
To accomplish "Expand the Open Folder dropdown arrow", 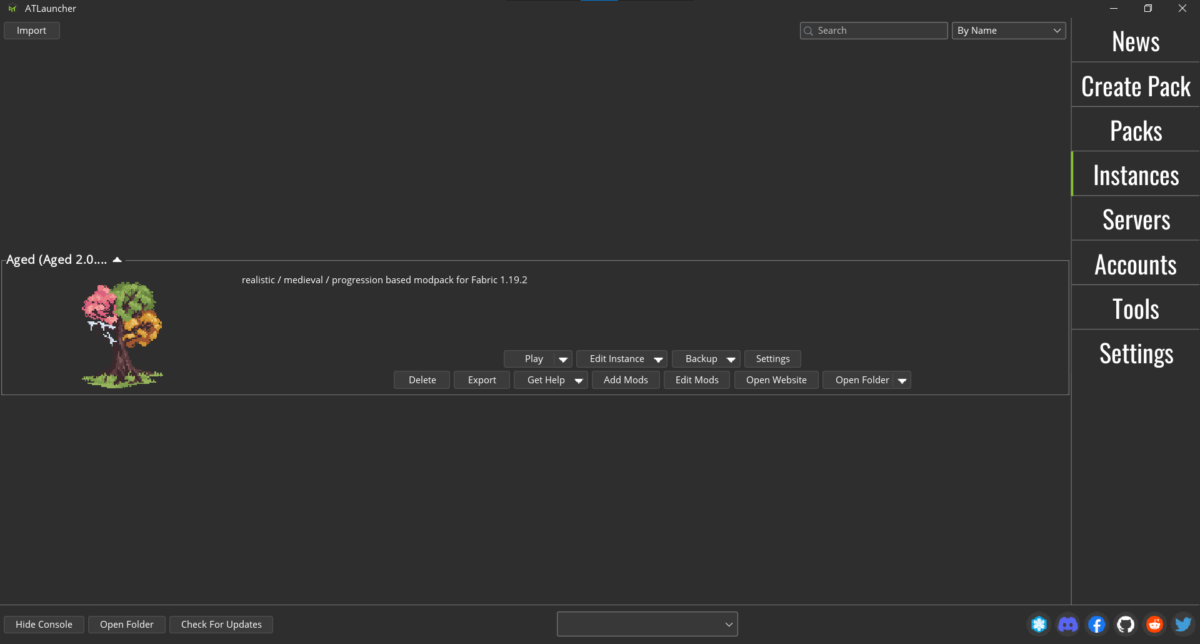I will (902, 380).
